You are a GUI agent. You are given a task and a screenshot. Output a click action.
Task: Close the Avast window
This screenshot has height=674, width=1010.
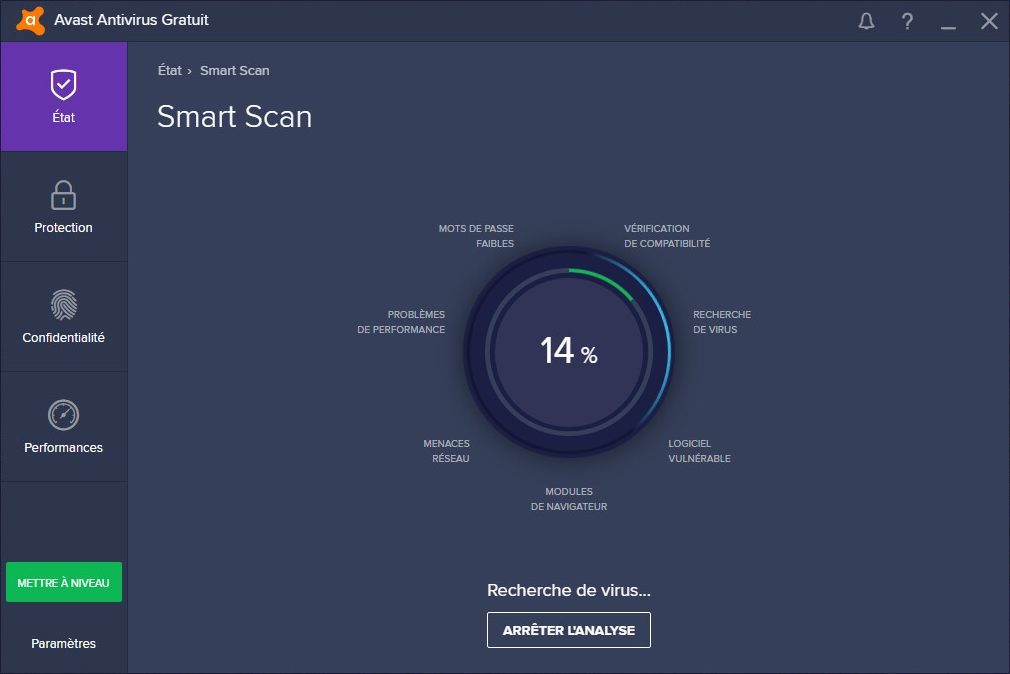989,21
